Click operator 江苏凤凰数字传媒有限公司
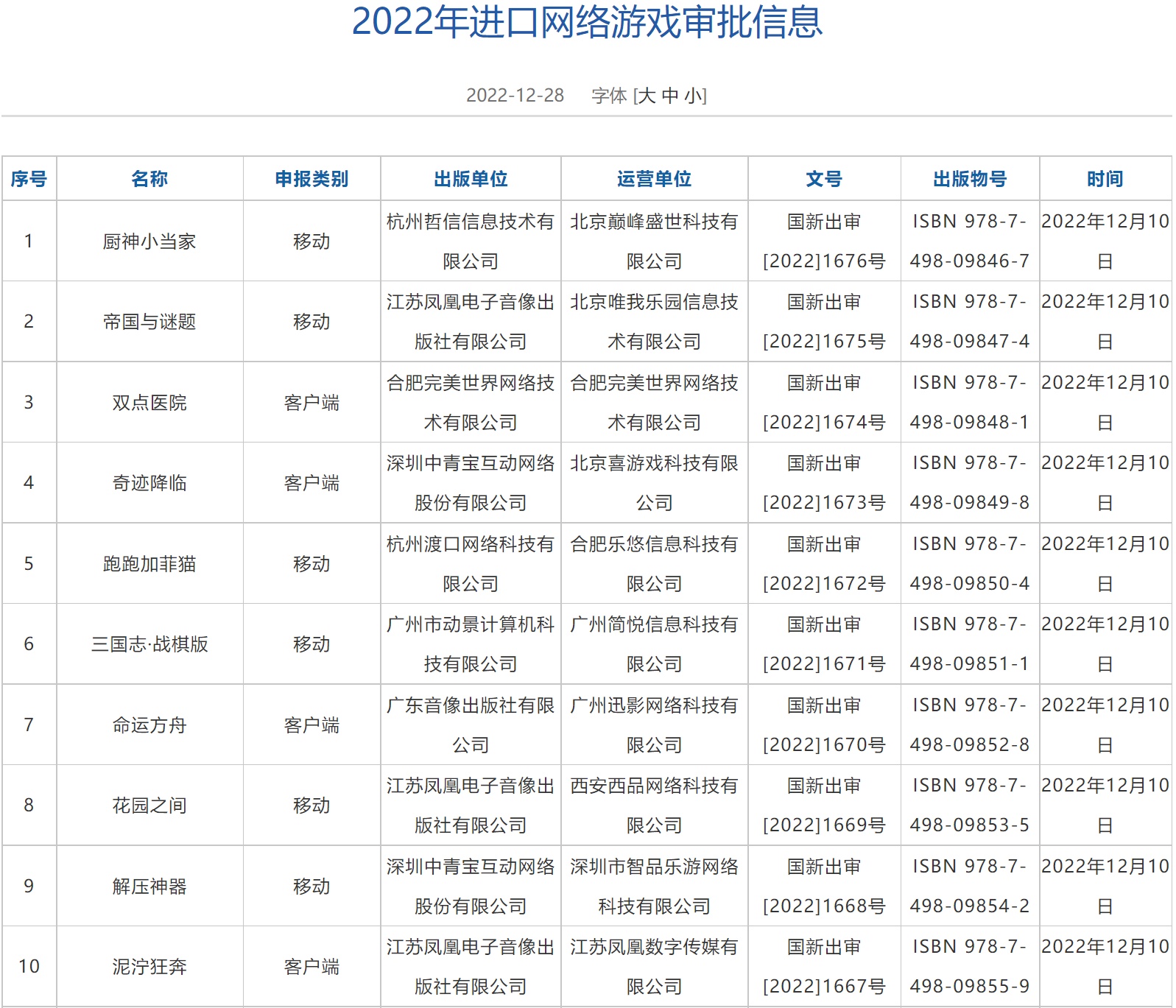1176x1008 pixels. coord(655,967)
